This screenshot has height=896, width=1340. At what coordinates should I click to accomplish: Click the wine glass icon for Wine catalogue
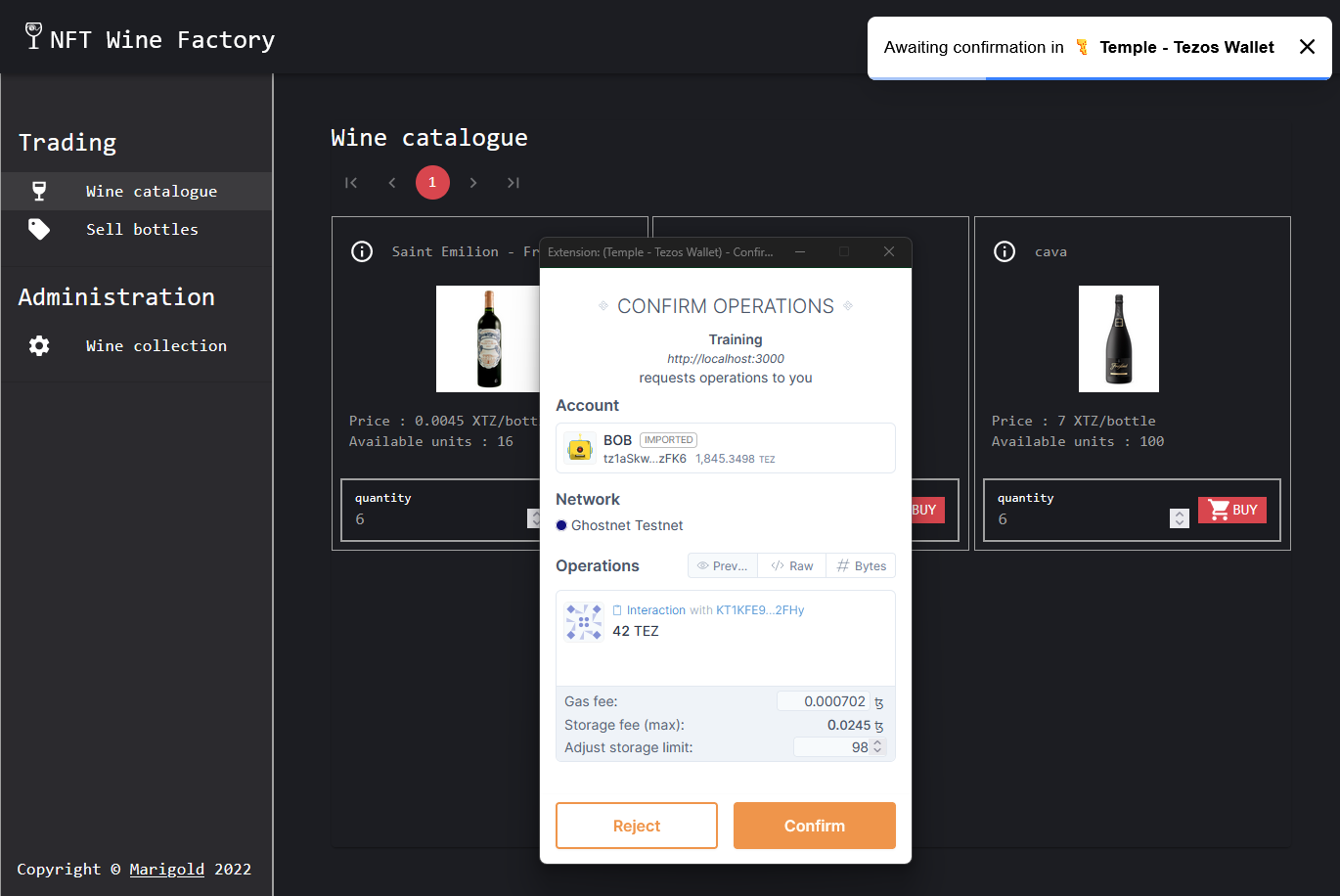click(39, 191)
